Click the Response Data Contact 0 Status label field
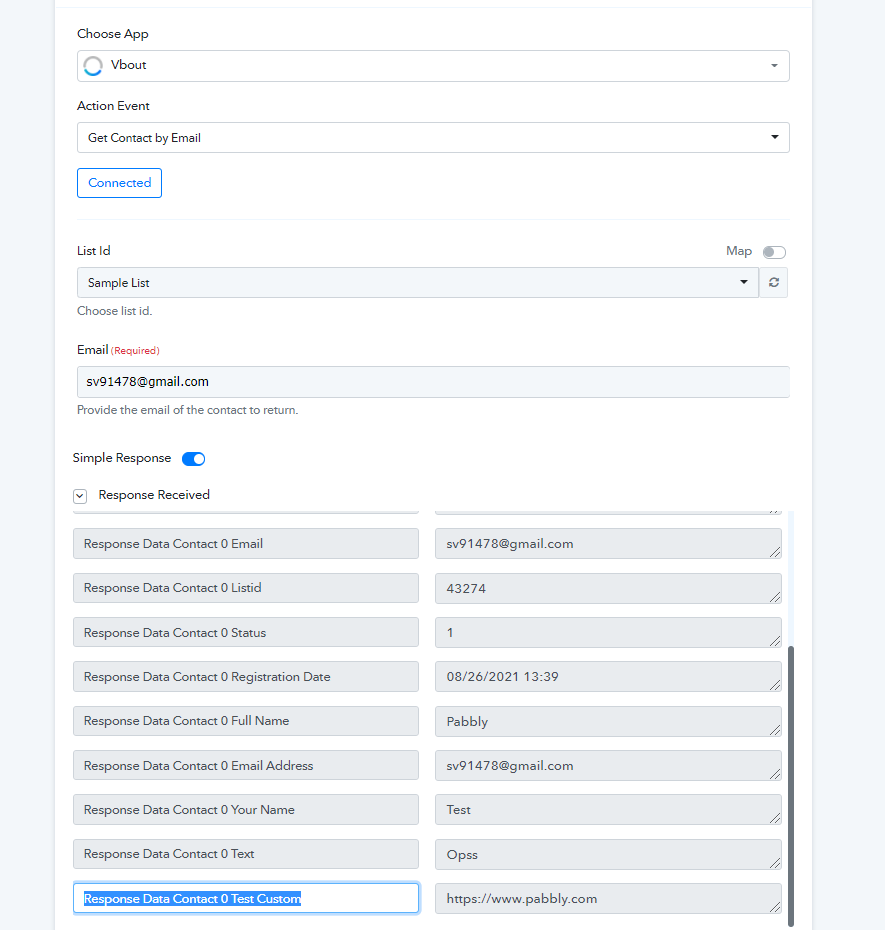Viewport: 885px width, 930px height. pos(246,632)
